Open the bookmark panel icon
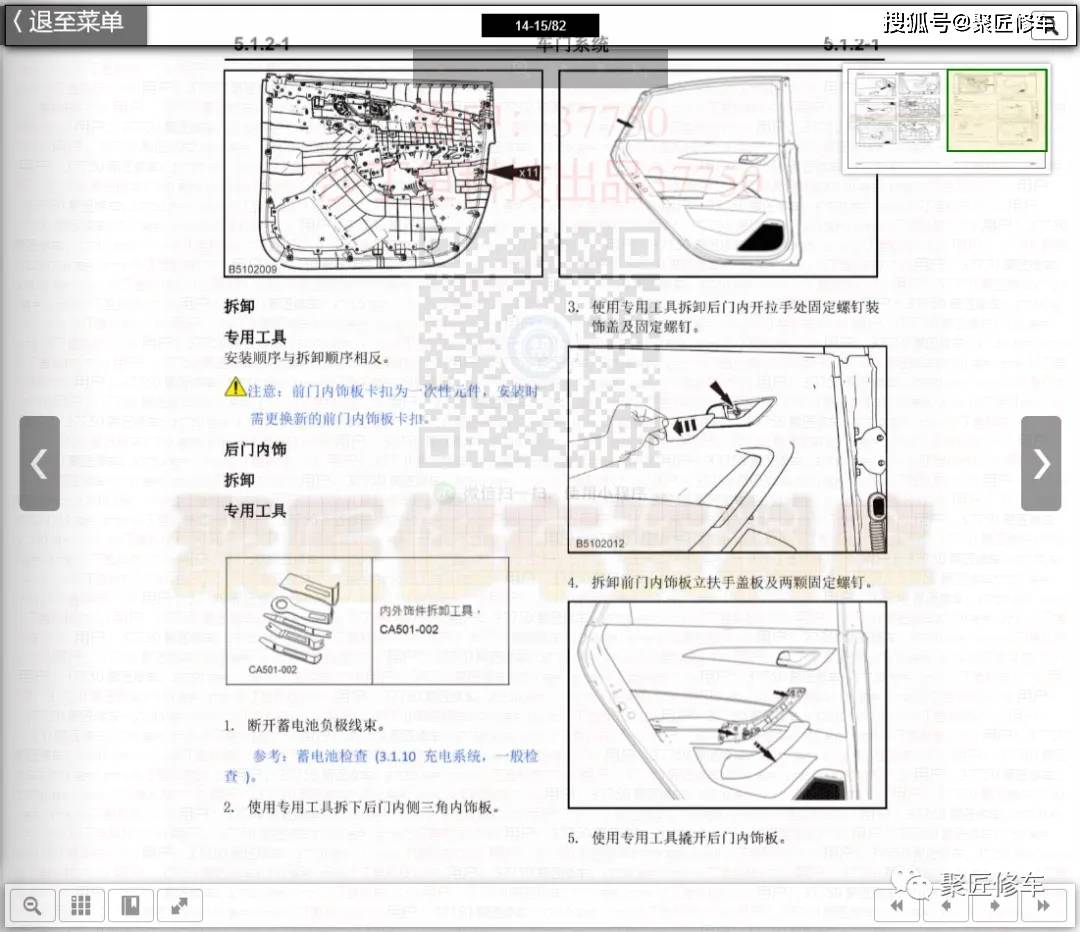1080x932 pixels. click(130, 906)
